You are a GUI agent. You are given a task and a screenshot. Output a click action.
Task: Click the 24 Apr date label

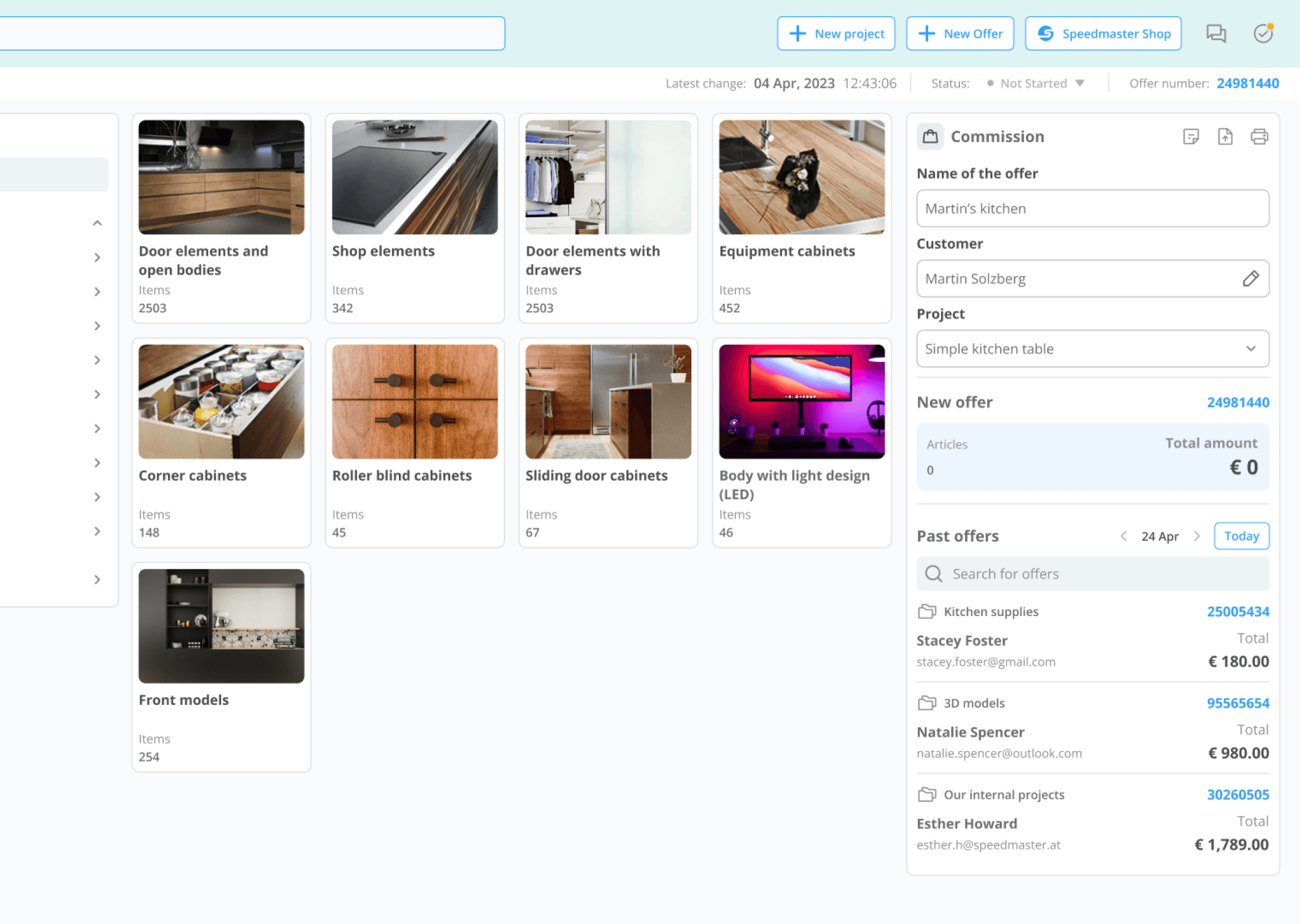pos(1160,536)
